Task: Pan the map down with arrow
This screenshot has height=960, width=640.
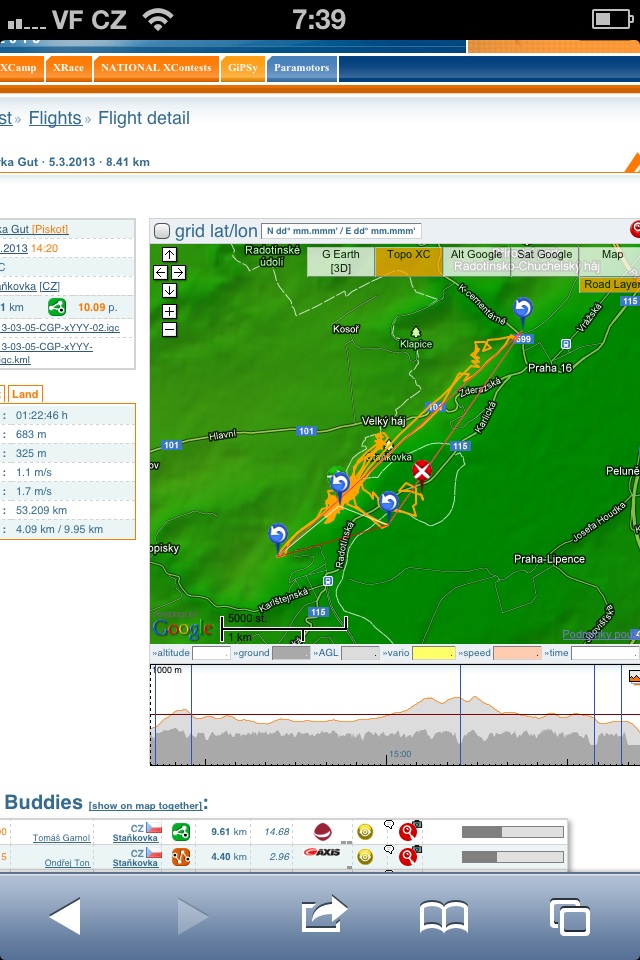Action: [x=170, y=290]
